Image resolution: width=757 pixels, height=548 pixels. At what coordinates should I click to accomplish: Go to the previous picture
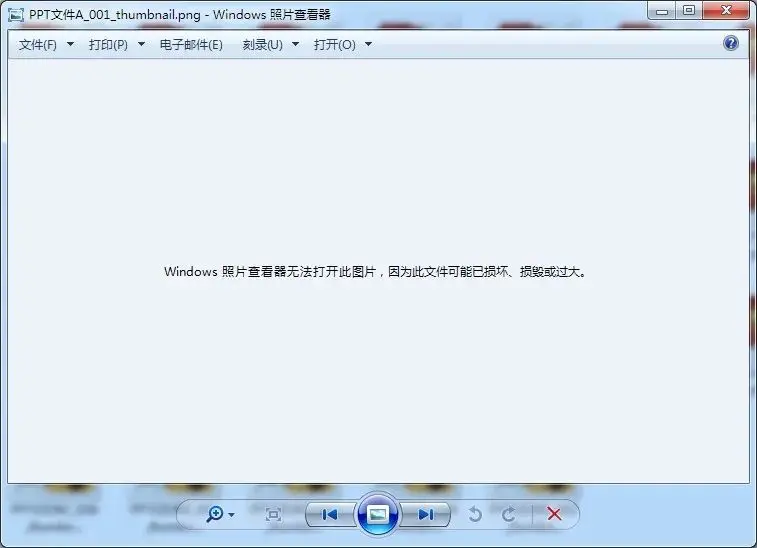click(x=330, y=515)
